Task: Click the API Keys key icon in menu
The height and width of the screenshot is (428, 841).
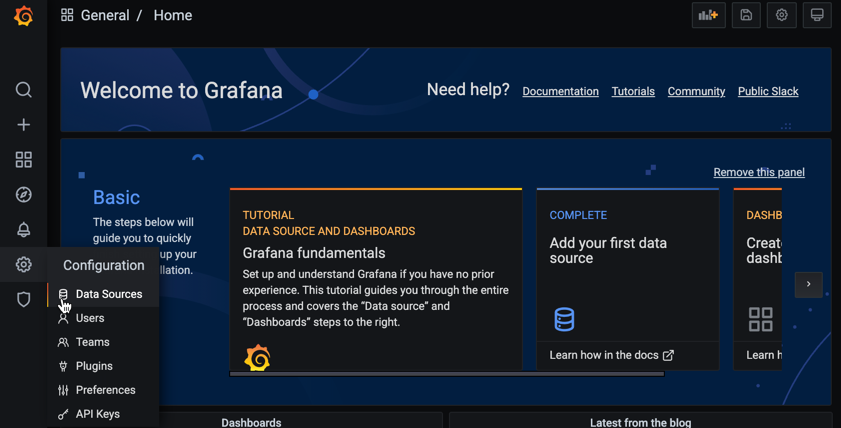Action: [63, 414]
